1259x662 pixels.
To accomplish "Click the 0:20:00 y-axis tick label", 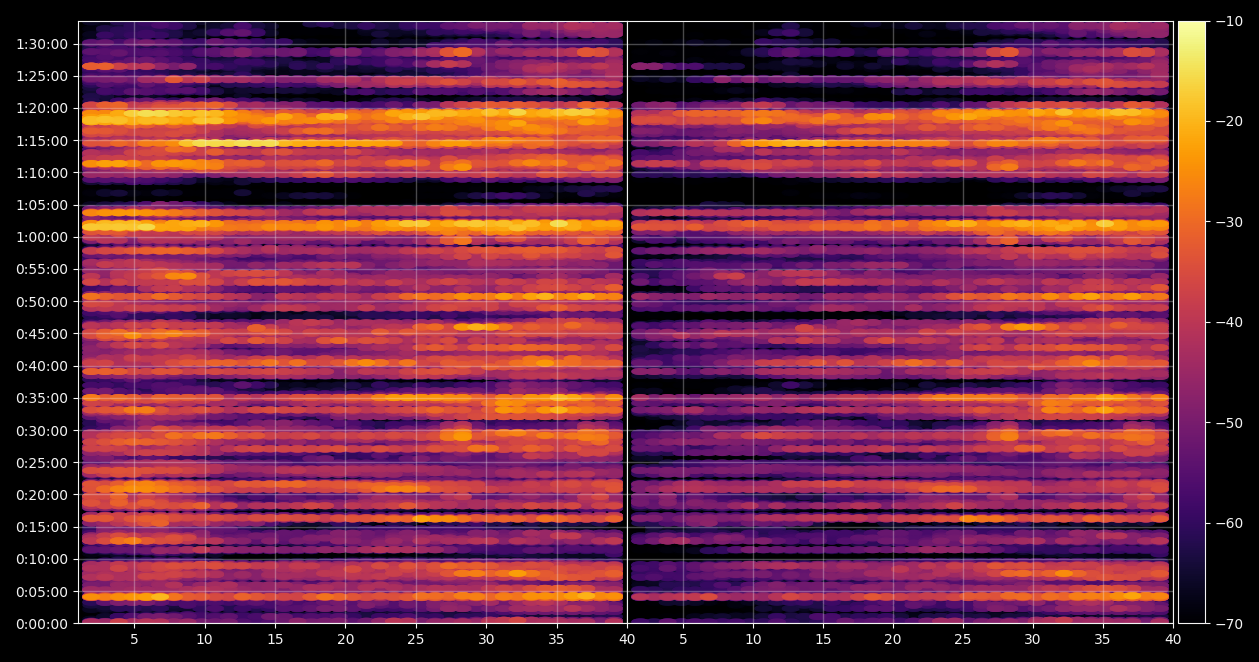I will click(42, 495).
